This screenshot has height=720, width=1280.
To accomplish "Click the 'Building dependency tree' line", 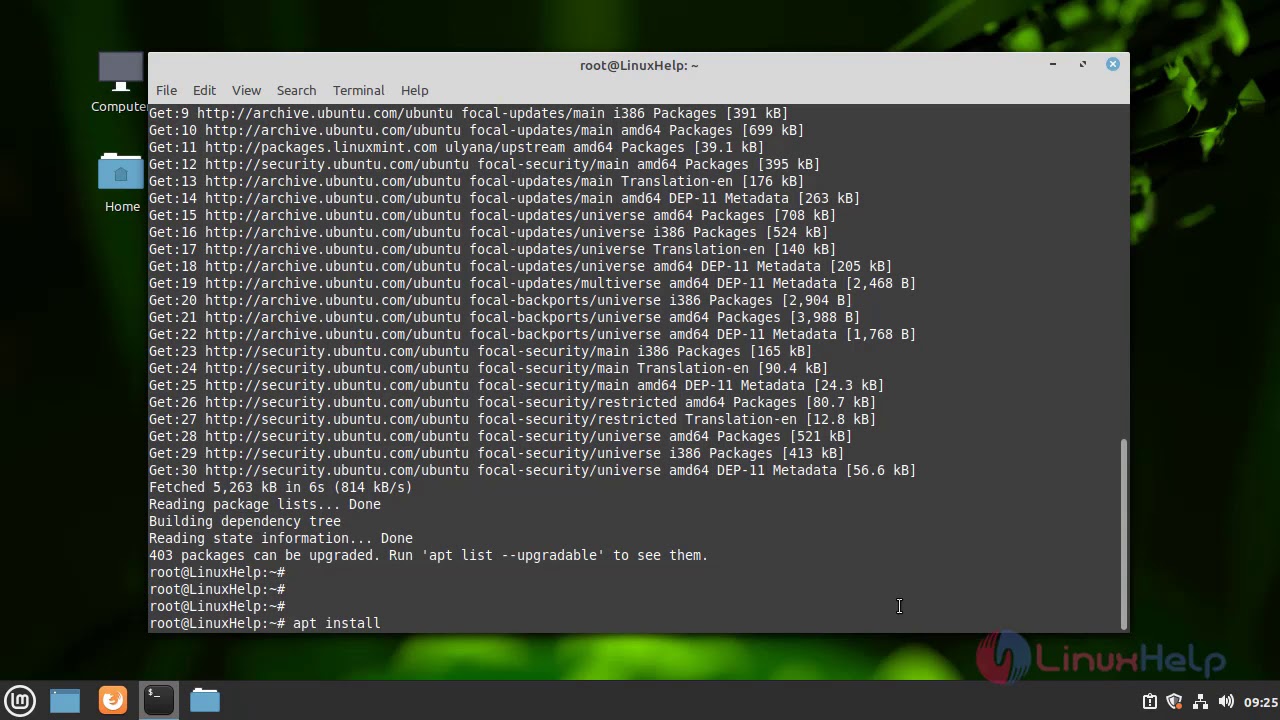I will [x=244, y=521].
